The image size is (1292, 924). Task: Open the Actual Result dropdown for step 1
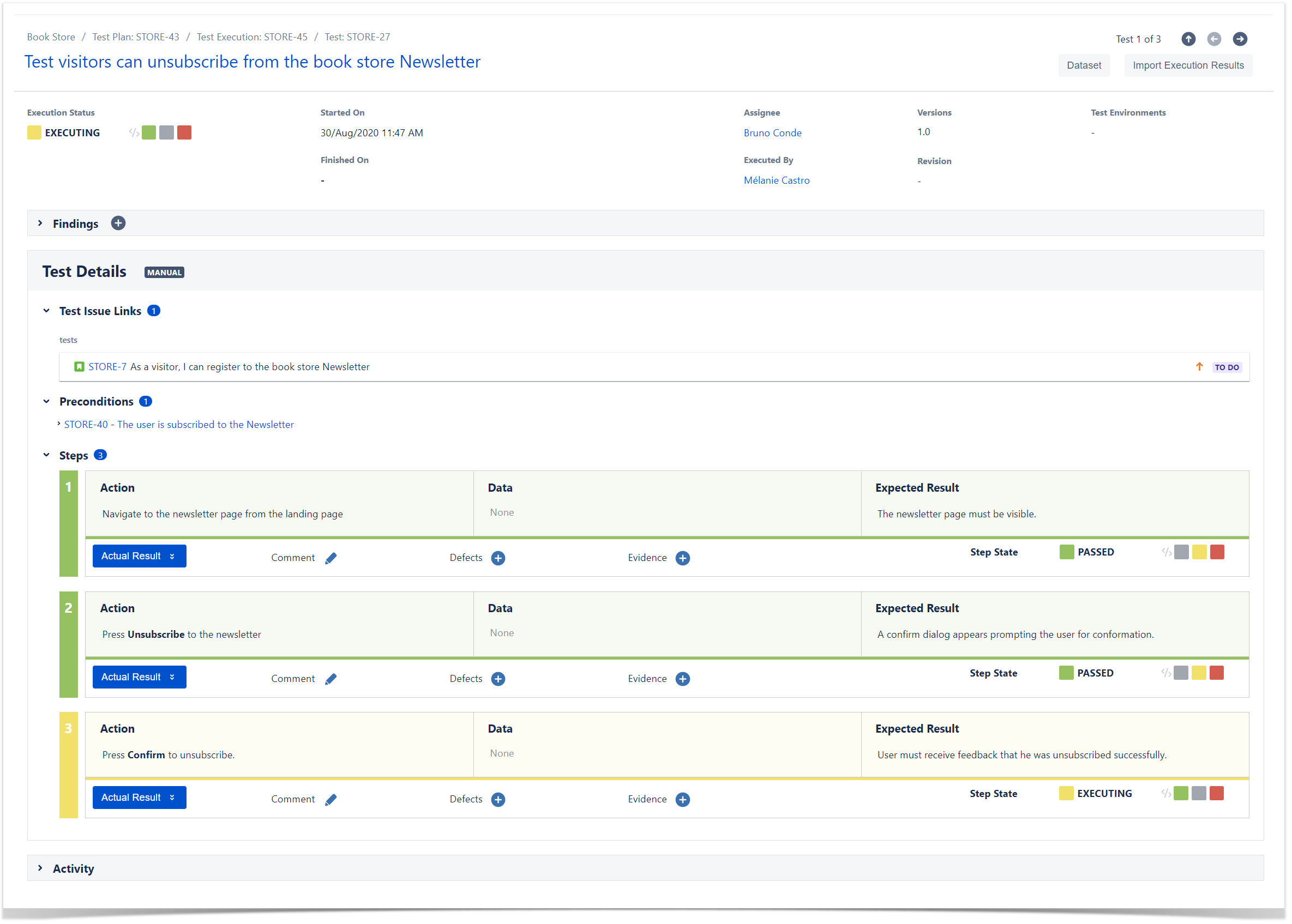tap(140, 556)
